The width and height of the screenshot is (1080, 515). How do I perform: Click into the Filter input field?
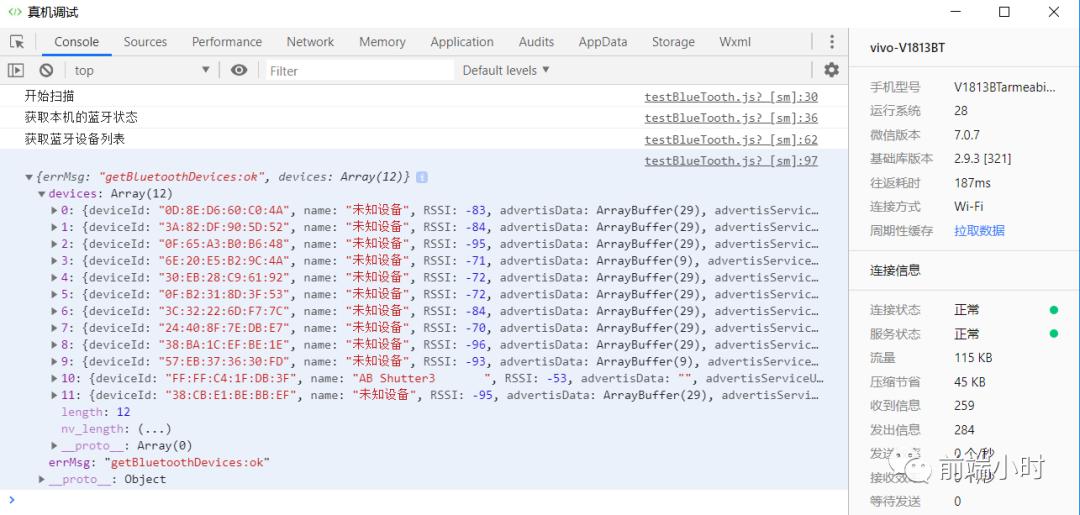coord(355,70)
